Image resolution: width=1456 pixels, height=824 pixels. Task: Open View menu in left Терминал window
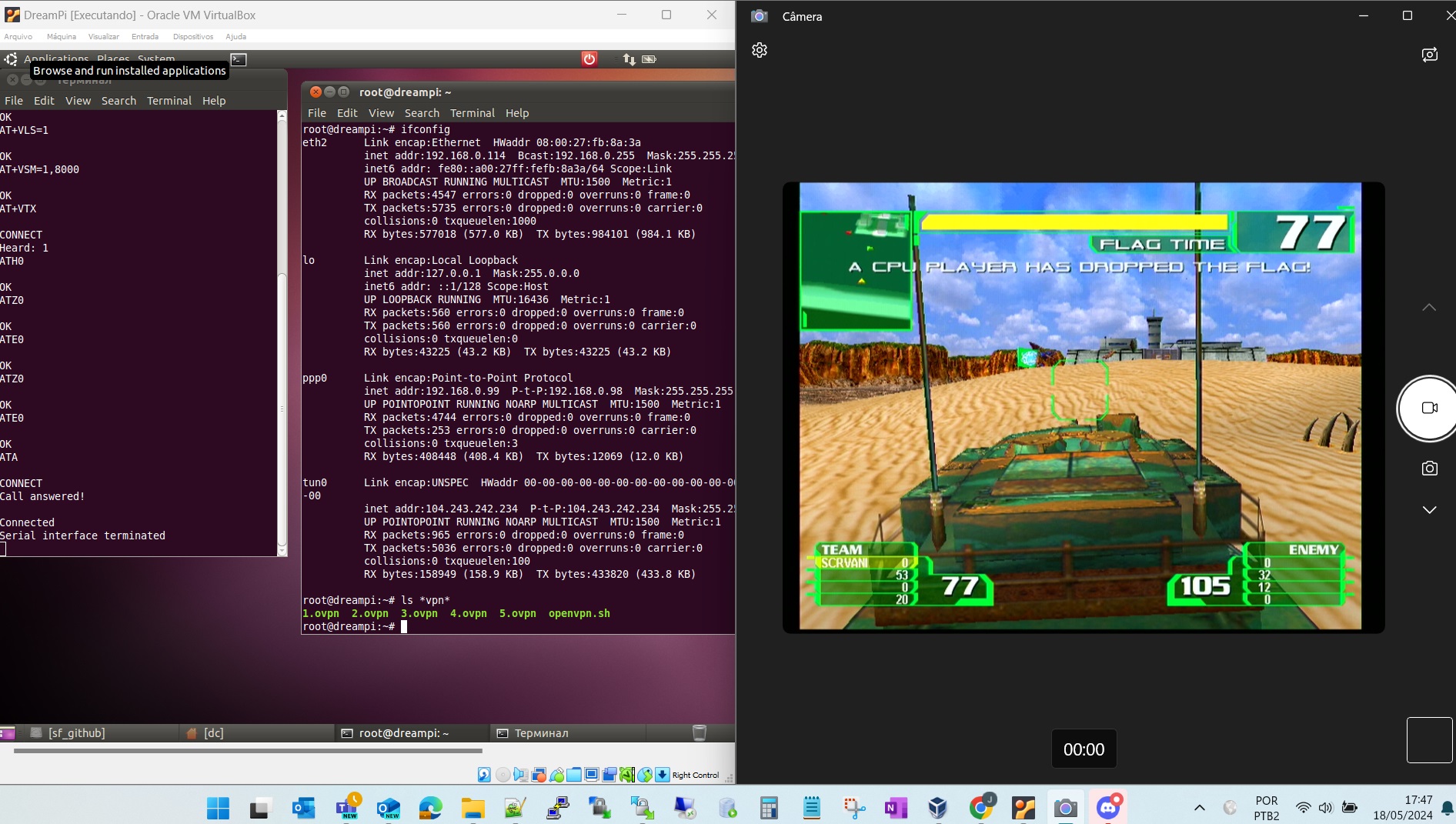[78, 101]
